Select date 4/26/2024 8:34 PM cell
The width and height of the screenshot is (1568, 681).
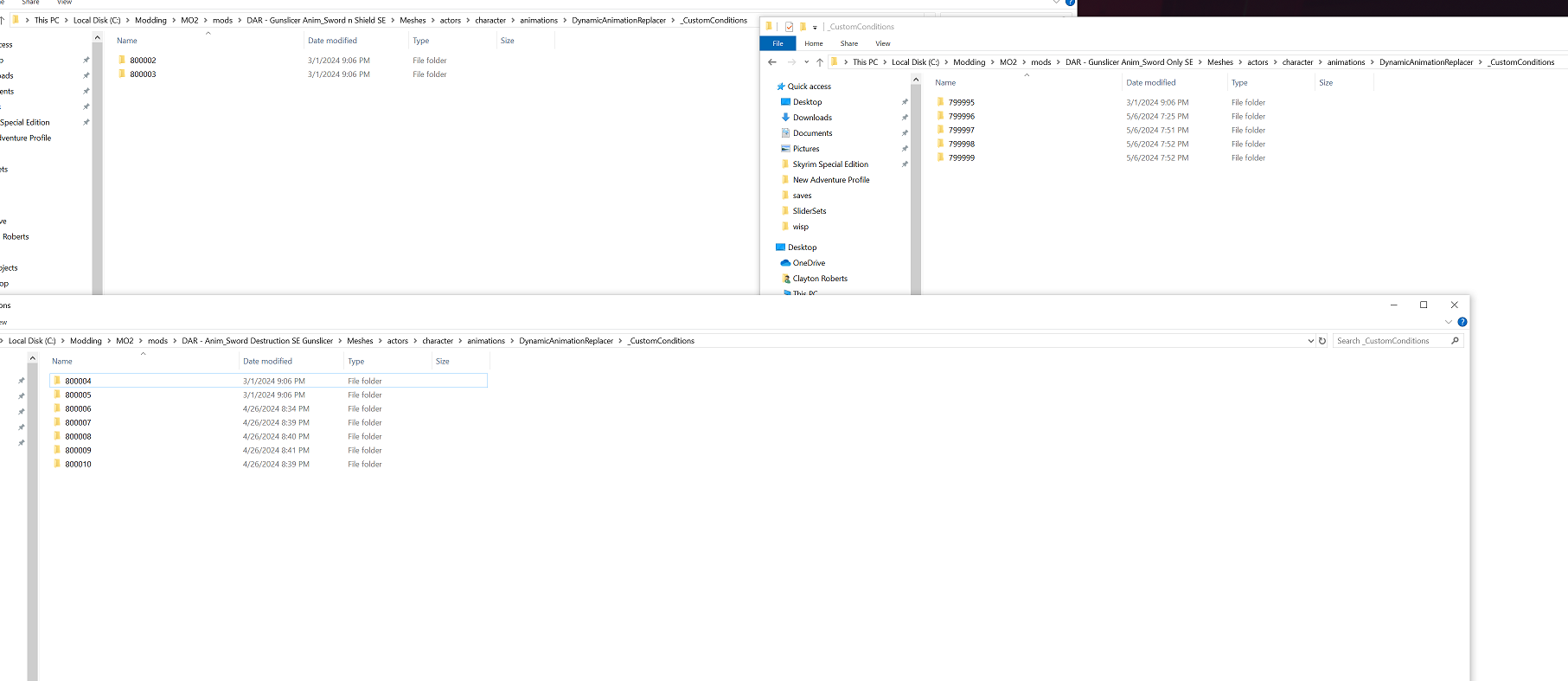click(276, 408)
